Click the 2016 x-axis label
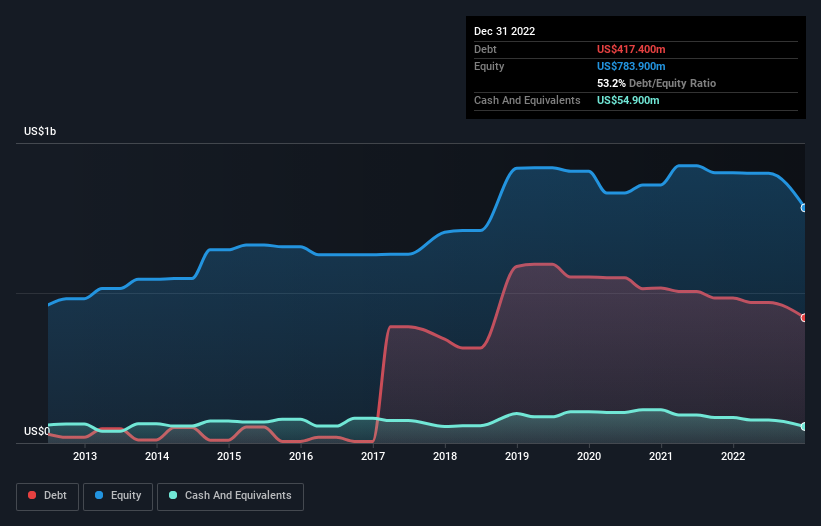 tap(301, 456)
